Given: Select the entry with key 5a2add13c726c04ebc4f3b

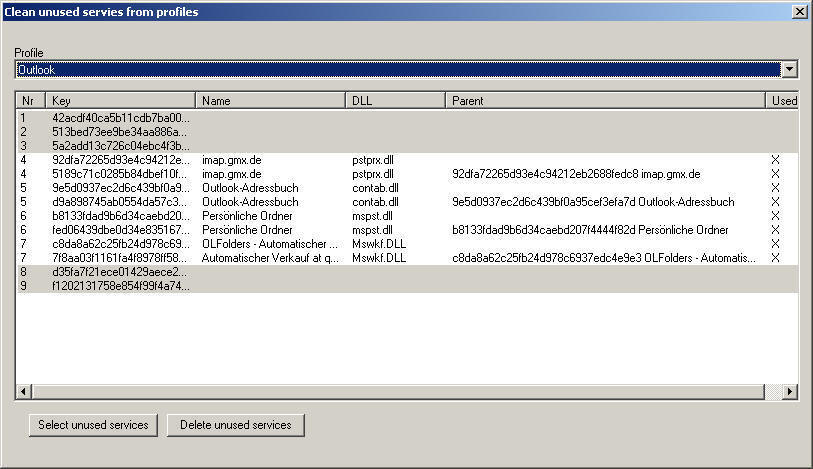Looking at the screenshot, I should coord(120,146).
